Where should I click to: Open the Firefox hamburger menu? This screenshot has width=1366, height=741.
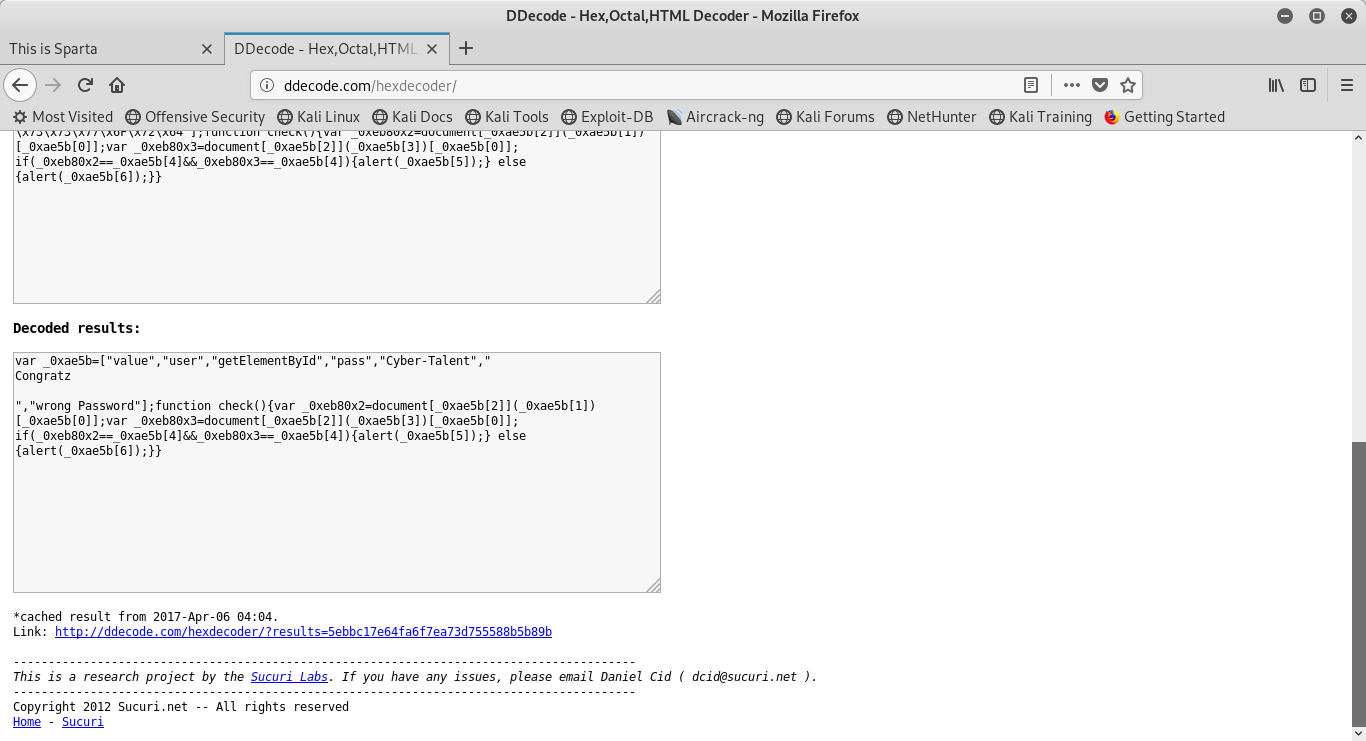coord(1346,85)
